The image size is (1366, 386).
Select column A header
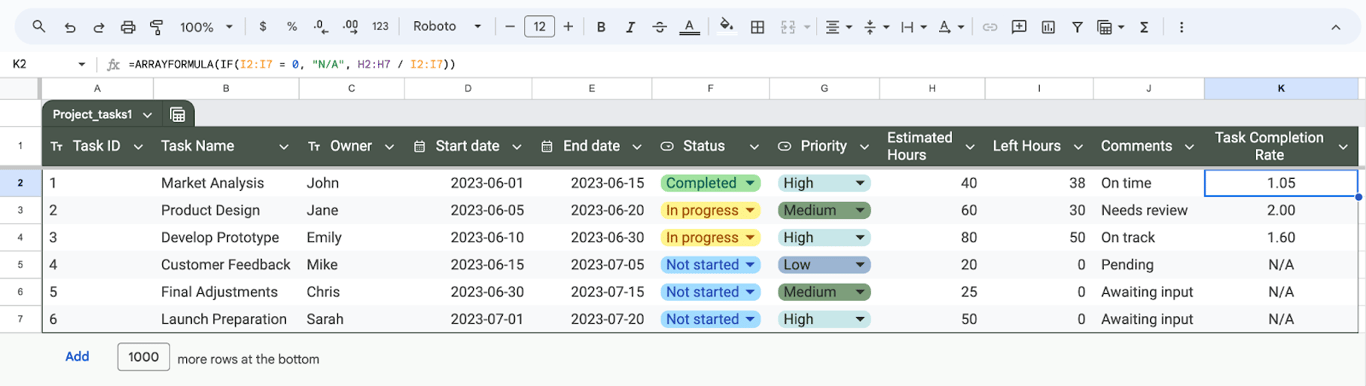point(97,89)
